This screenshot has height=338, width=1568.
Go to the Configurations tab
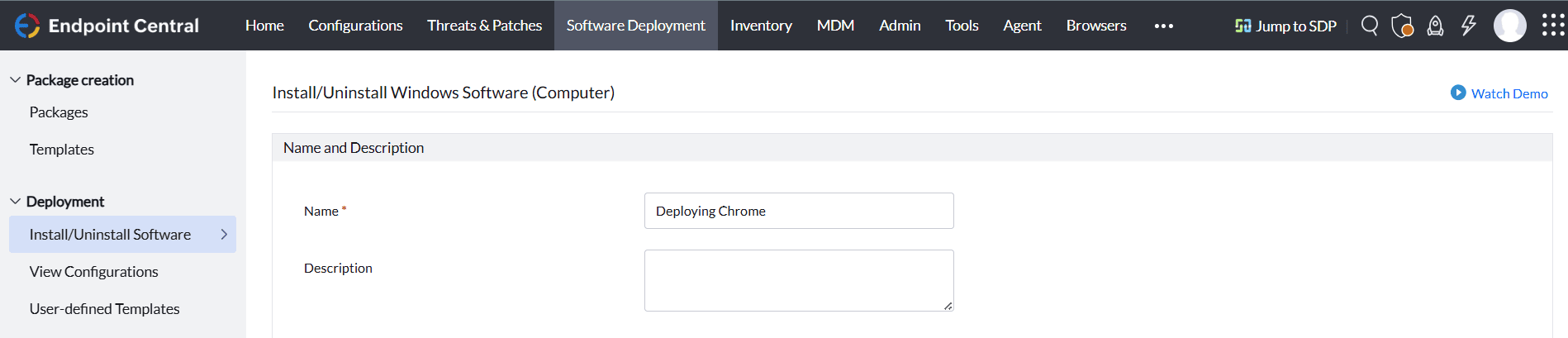pyautogui.click(x=355, y=26)
